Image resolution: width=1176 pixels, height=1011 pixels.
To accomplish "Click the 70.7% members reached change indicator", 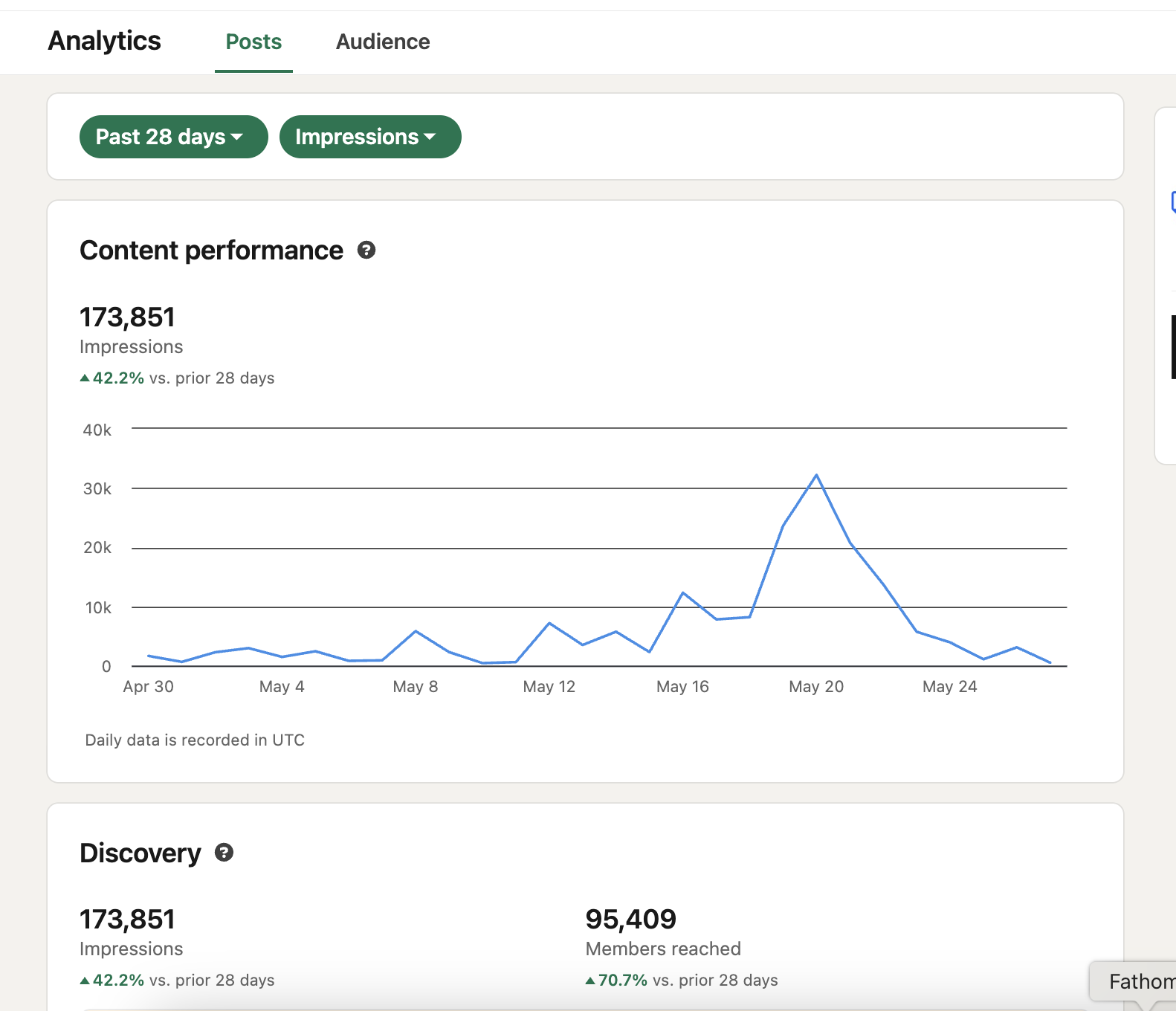I will 622,981.
